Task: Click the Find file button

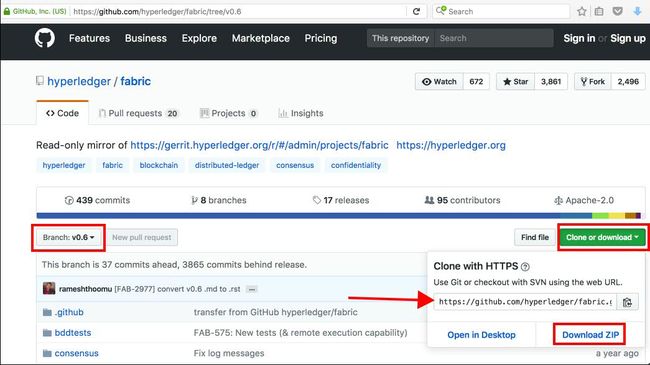Action: (535, 237)
